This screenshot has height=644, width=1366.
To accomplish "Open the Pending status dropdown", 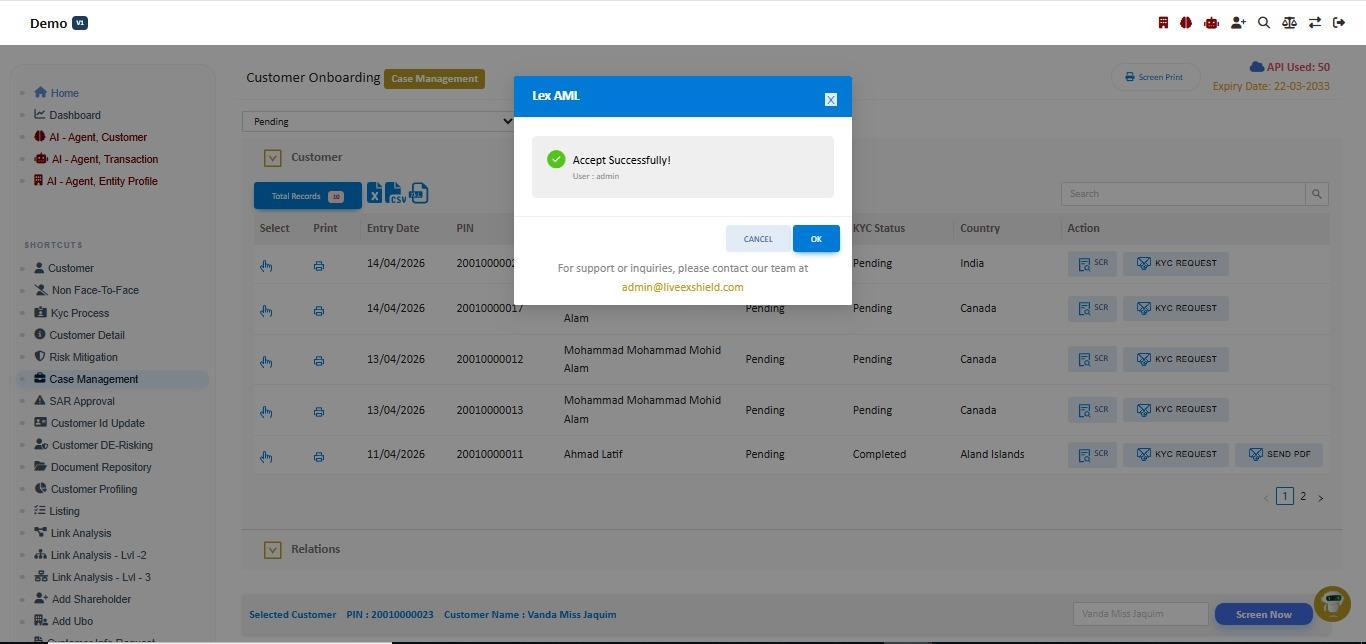I will tap(378, 121).
